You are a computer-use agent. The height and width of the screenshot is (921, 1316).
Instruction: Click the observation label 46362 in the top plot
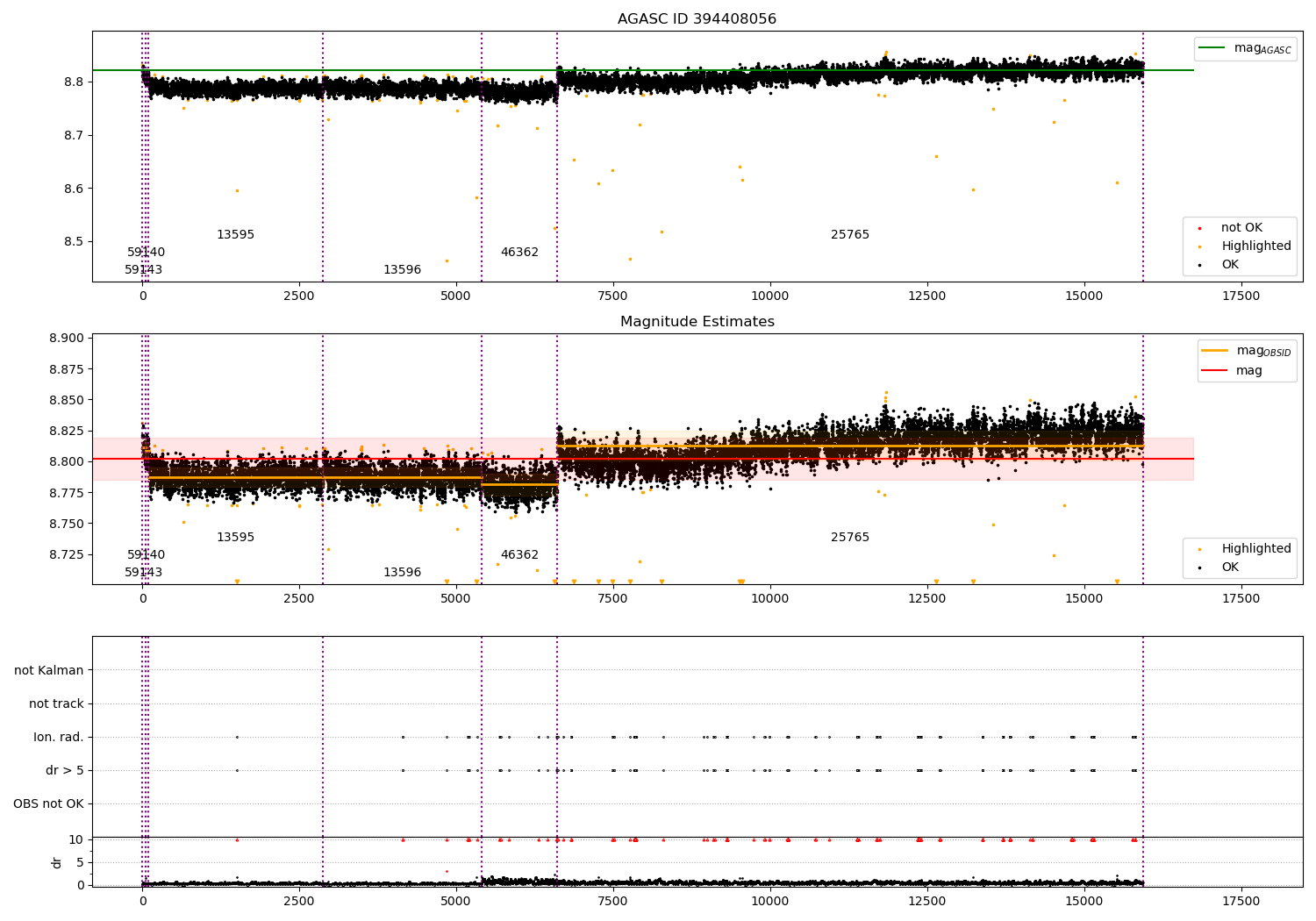coord(519,253)
